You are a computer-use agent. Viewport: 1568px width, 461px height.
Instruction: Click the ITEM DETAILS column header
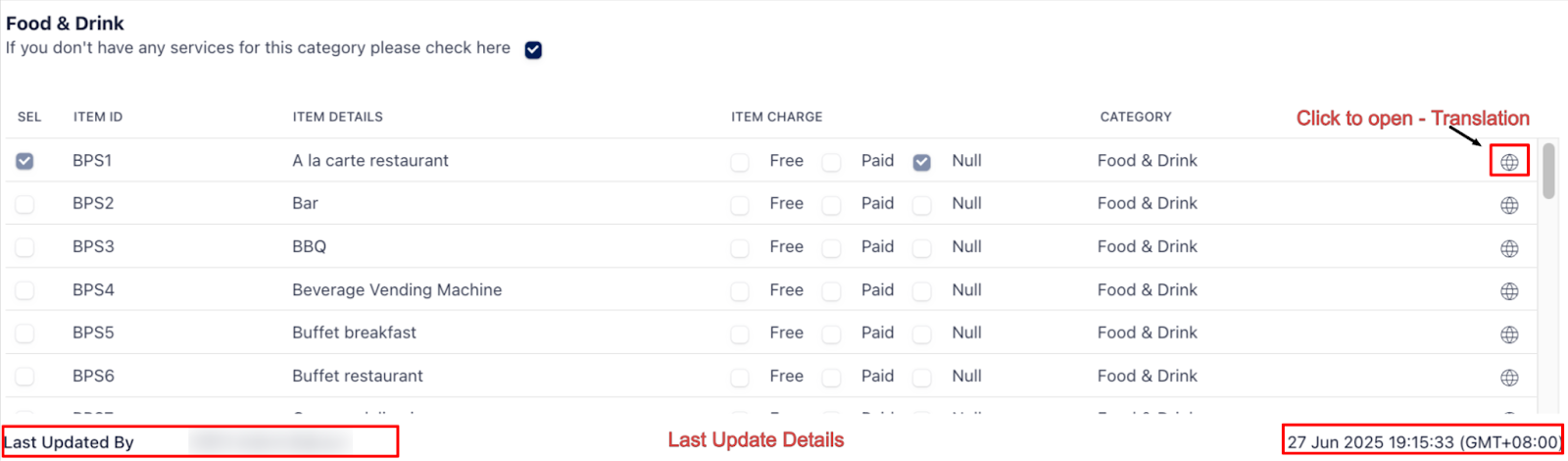pyautogui.click(x=337, y=117)
